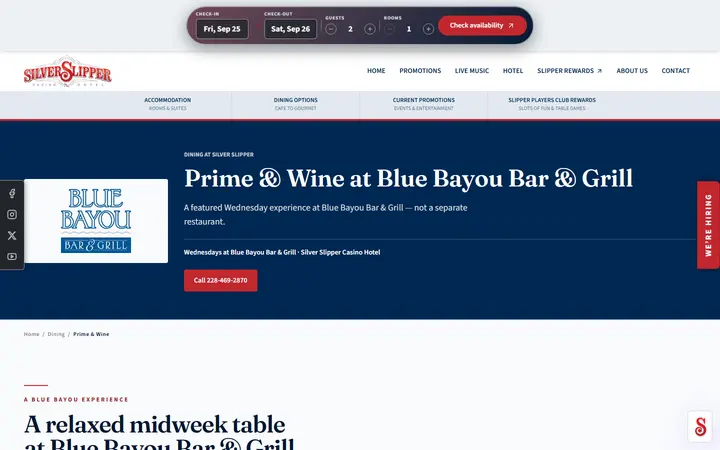Viewport: 720px width, 450px height.
Task: Increase the rooms count
Action: tap(428, 29)
